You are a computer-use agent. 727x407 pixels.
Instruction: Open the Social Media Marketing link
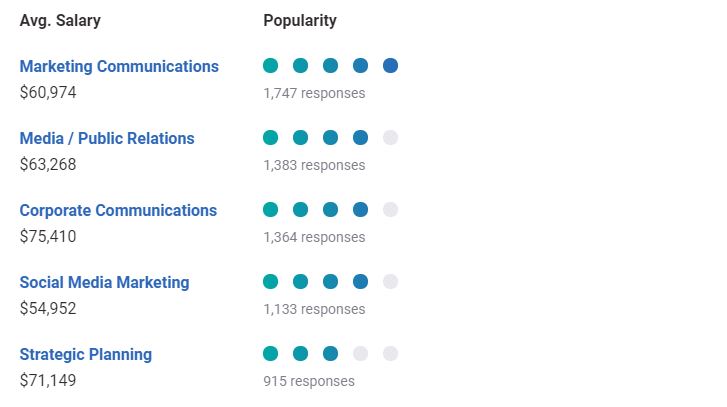coord(104,282)
